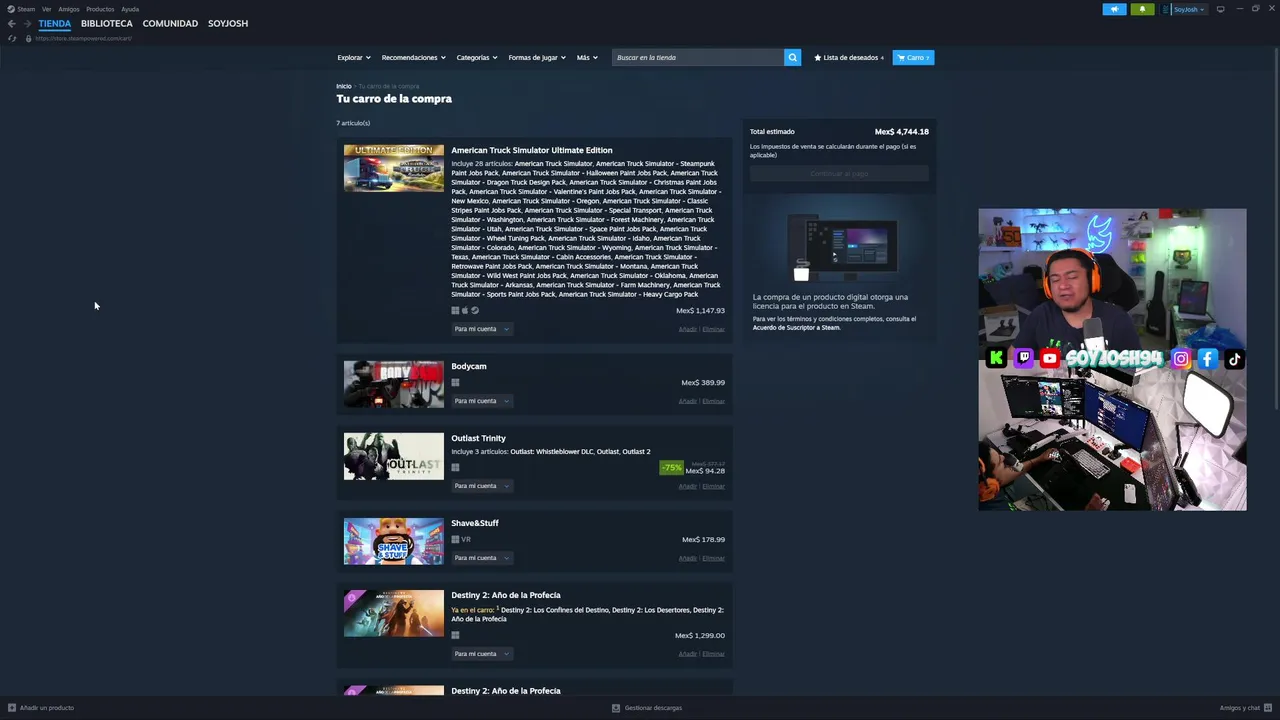Viewport: 1280px width, 720px height.
Task: Open the SOYJOSH profile tab
Action: pos(228,23)
